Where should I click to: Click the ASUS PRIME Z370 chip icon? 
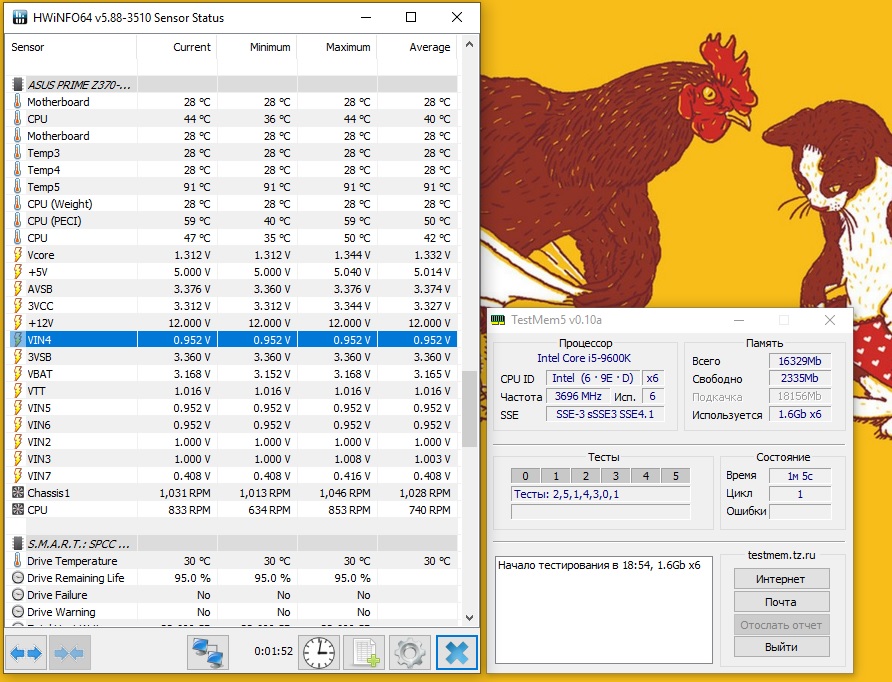click(18, 85)
